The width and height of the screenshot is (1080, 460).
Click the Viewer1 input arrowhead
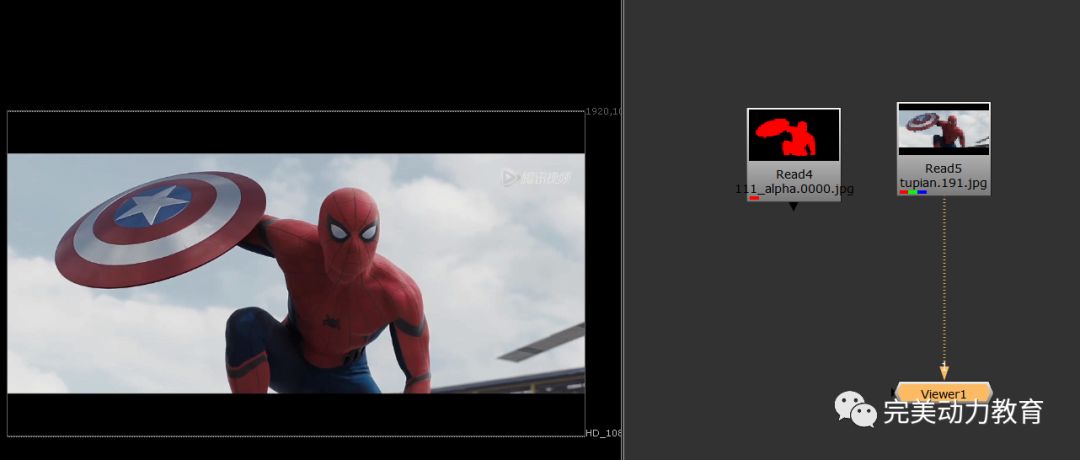944,372
